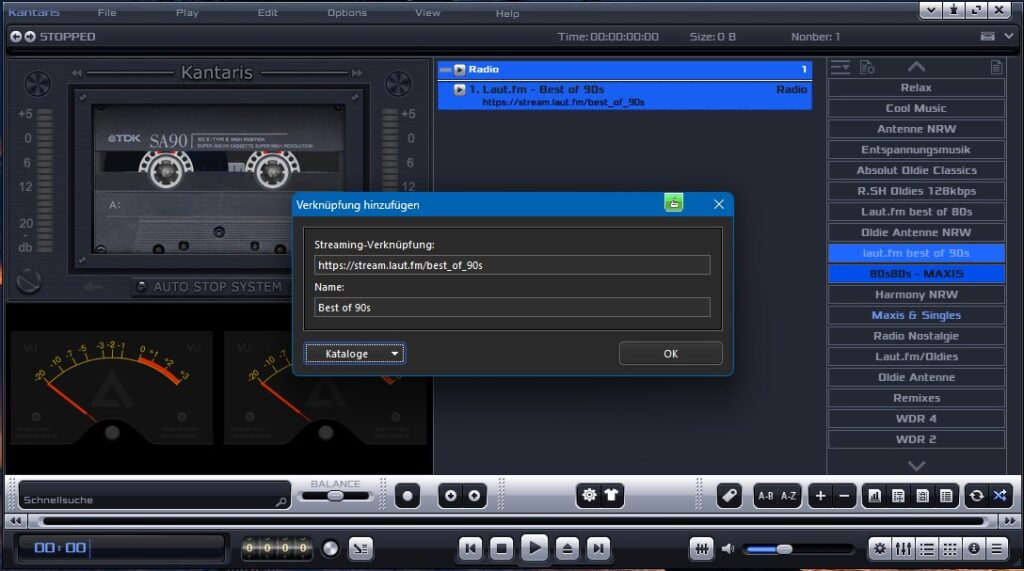The height and width of the screenshot is (571, 1024).
Task: Stop playback with the square Stop button
Action: (x=502, y=549)
